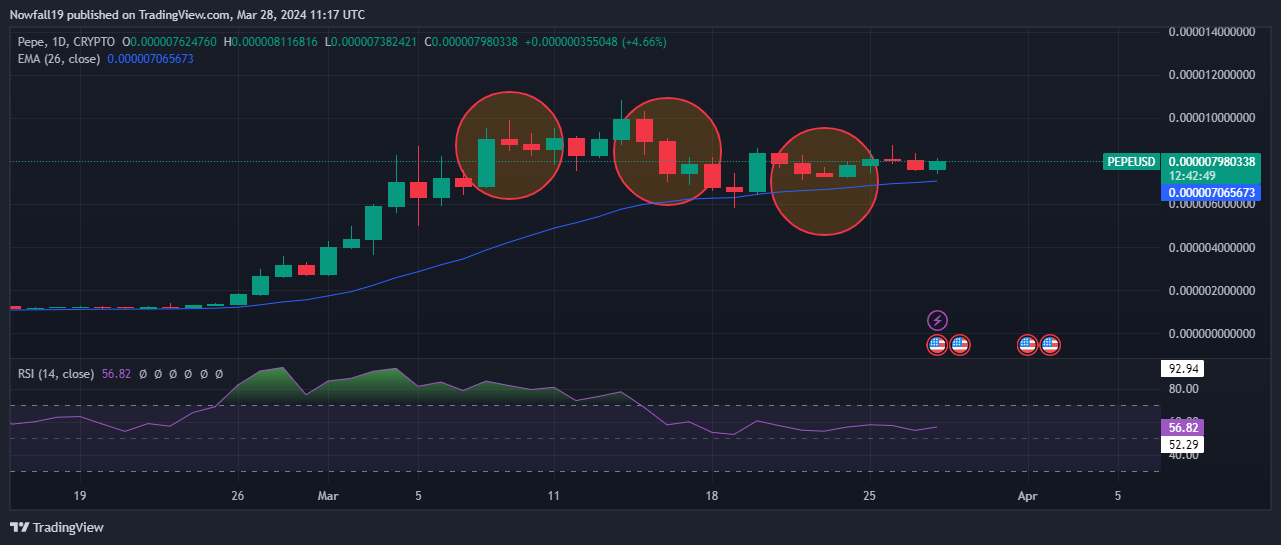Click the 26 date label on time axis

[x=237, y=495]
